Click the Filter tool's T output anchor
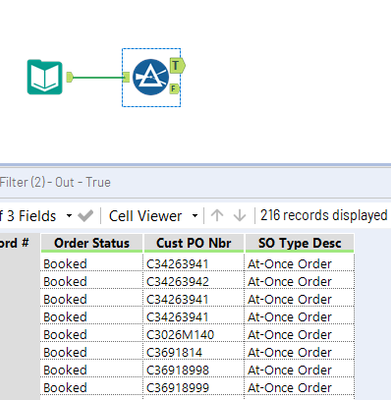 tap(177, 66)
